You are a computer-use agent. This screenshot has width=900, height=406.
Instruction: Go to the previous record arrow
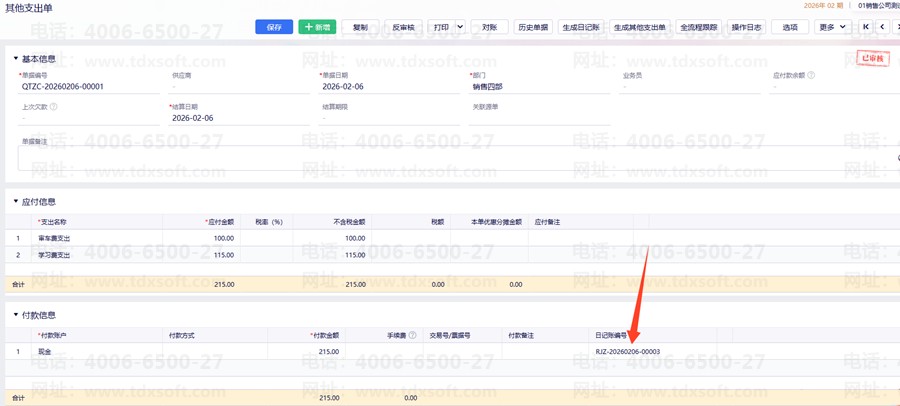coord(882,27)
